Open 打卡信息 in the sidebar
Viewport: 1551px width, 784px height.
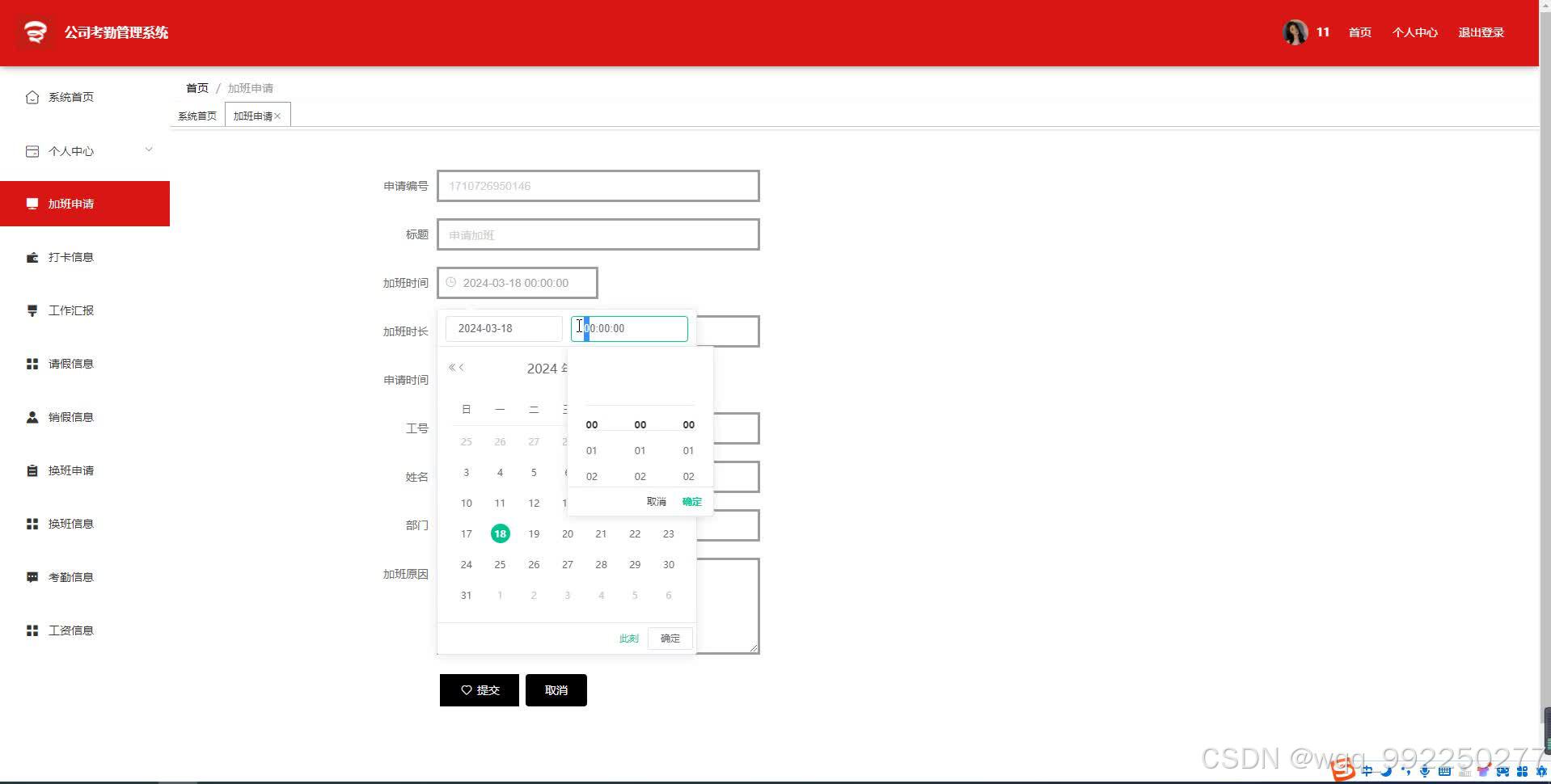click(85, 257)
